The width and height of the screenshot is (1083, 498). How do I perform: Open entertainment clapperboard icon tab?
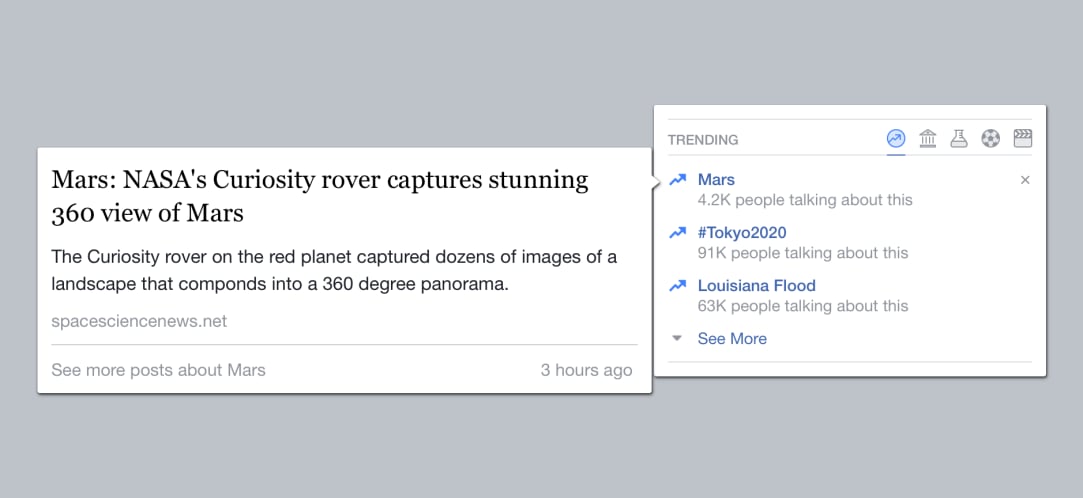point(1022,139)
